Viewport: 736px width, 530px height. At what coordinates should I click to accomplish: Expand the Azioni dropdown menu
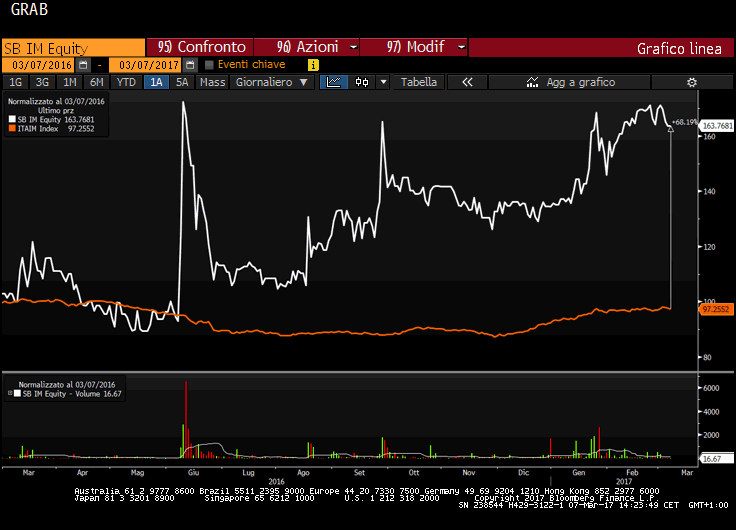[308, 47]
